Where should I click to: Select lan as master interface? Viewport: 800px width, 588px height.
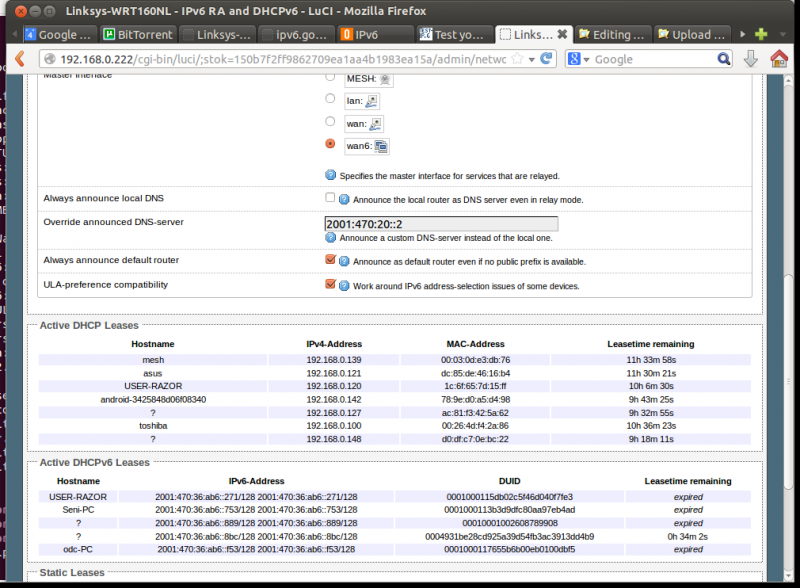(x=330, y=98)
